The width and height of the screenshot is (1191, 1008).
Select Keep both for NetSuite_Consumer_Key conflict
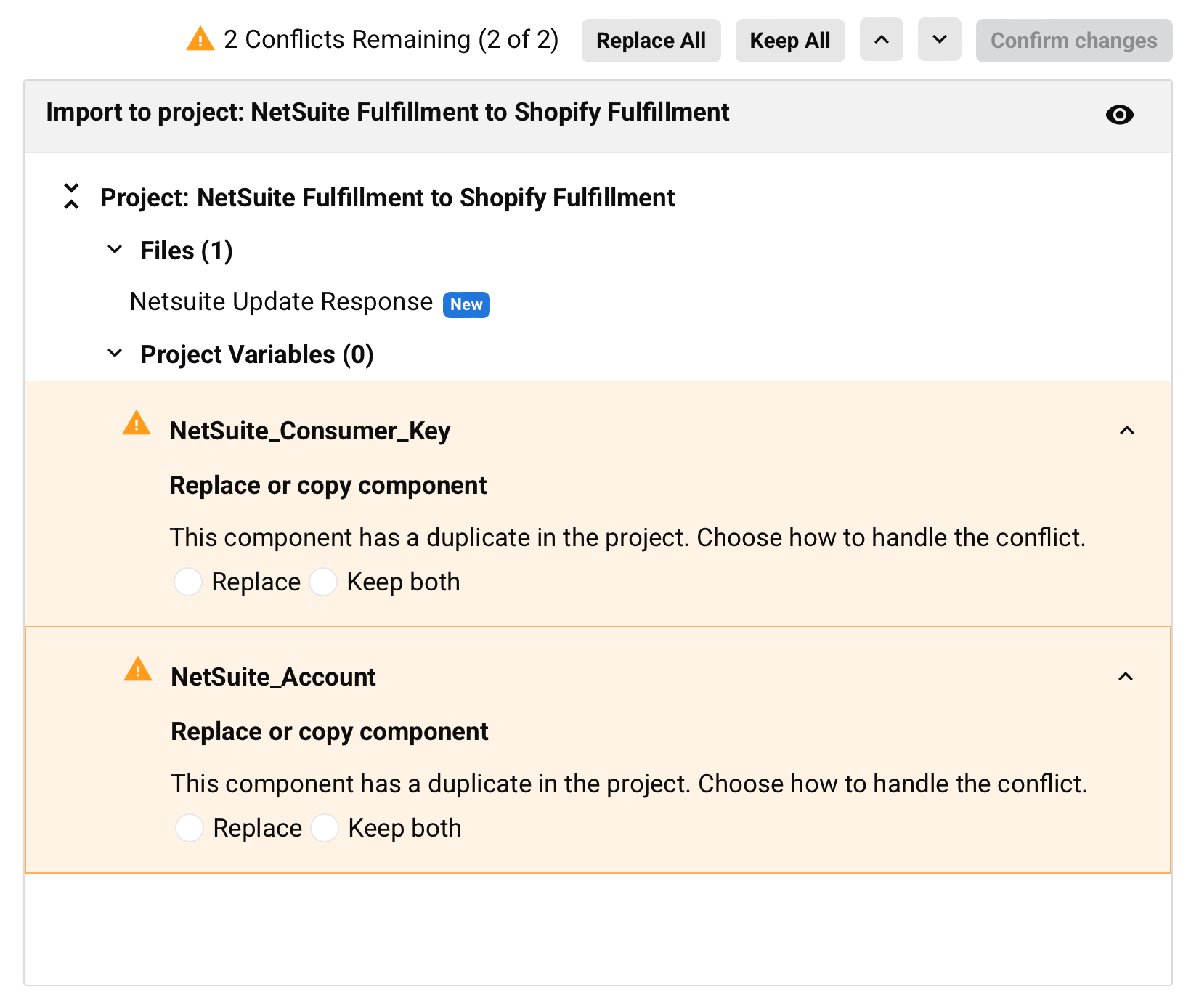(x=324, y=581)
